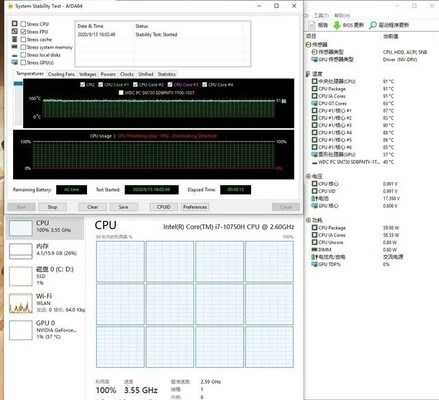The height and width of the screenshot is (400, 439).
Task: Toggle CPU Core #4 graph checkbox
Action: pyautogui.click(x=205, y=85)
